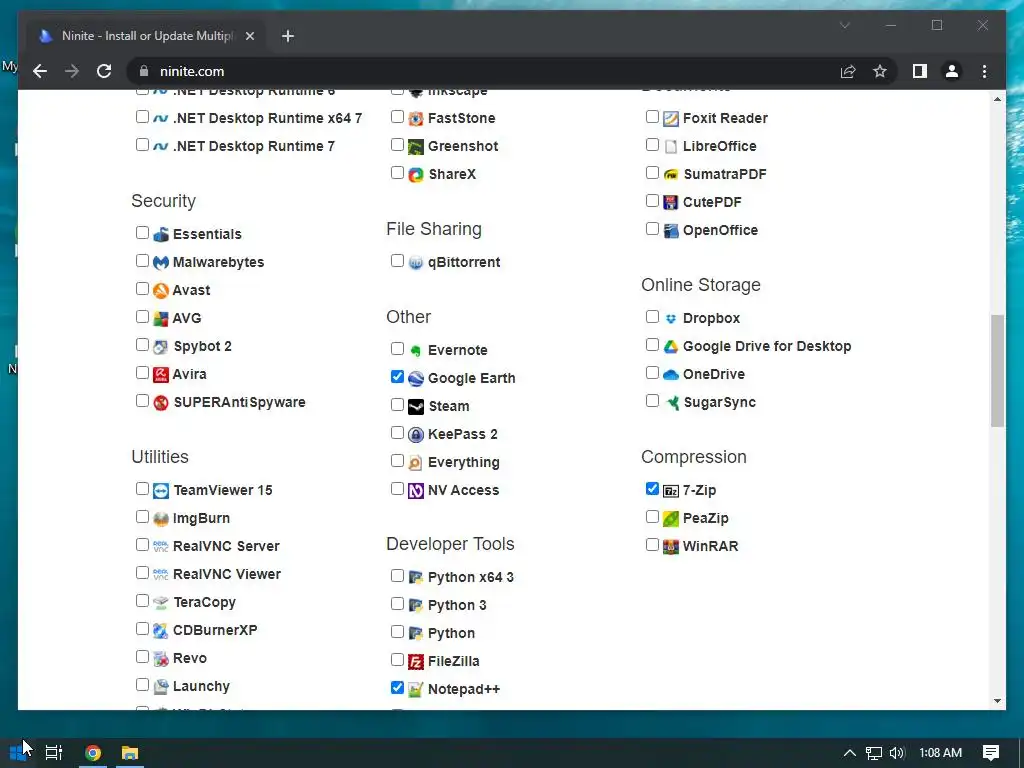The height and width of the screenshot is (768, 1024).
Task: Open a new browser tab
Action: (288, 36)
